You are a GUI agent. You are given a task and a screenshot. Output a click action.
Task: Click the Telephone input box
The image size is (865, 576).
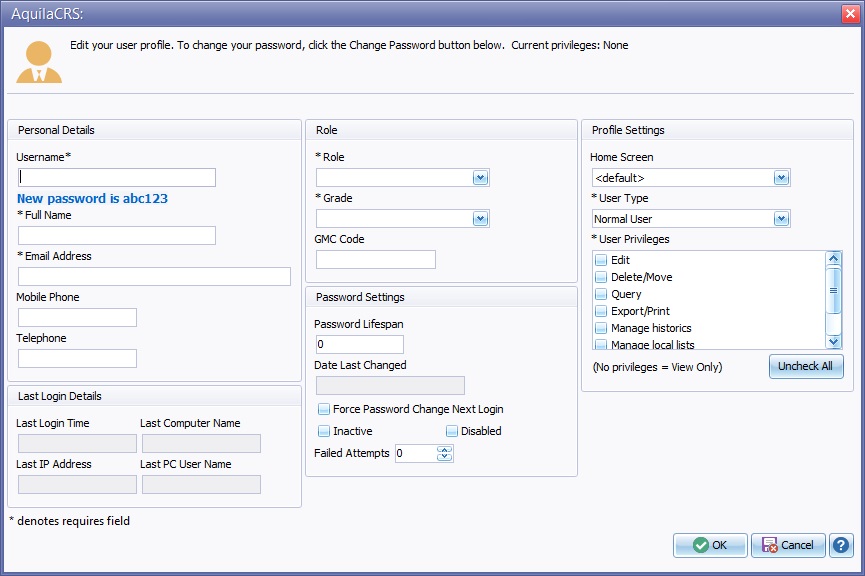[77, 359]
